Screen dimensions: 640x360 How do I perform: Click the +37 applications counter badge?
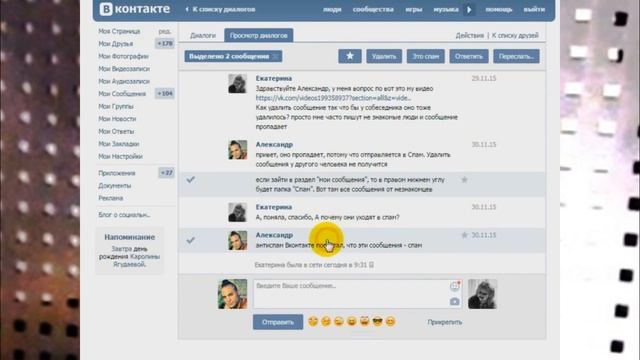click(x=166, y=173)
